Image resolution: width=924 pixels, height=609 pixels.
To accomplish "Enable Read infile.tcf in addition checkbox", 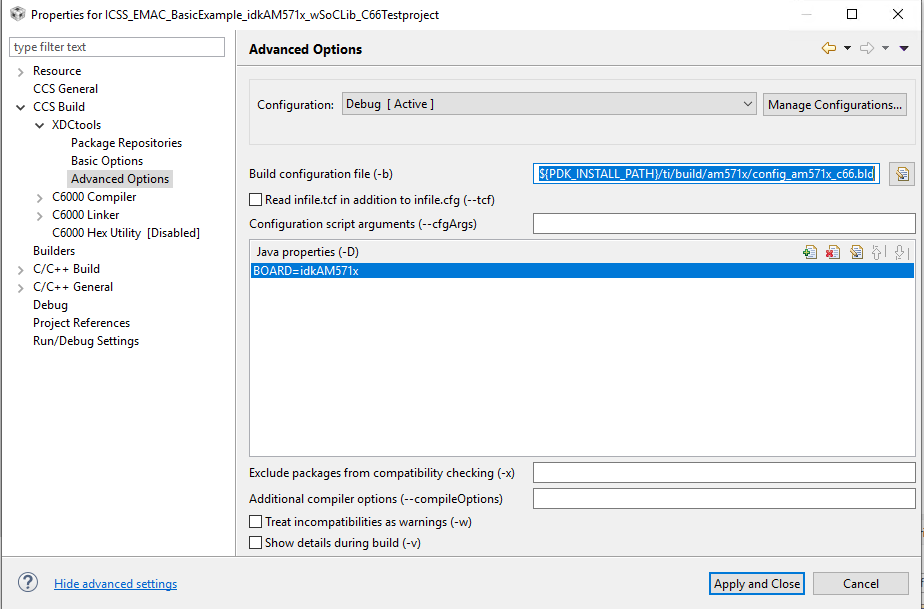I will pyautogui.click(x=256, y=200).
